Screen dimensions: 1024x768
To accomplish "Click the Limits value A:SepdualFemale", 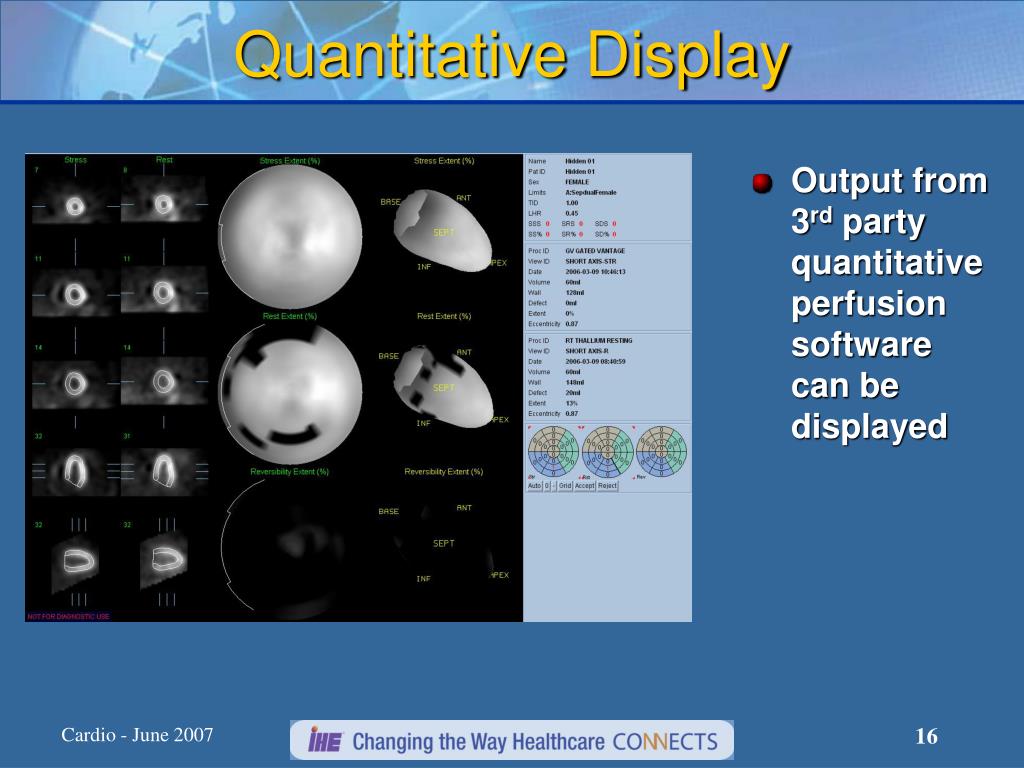I will tap(590, 193).
